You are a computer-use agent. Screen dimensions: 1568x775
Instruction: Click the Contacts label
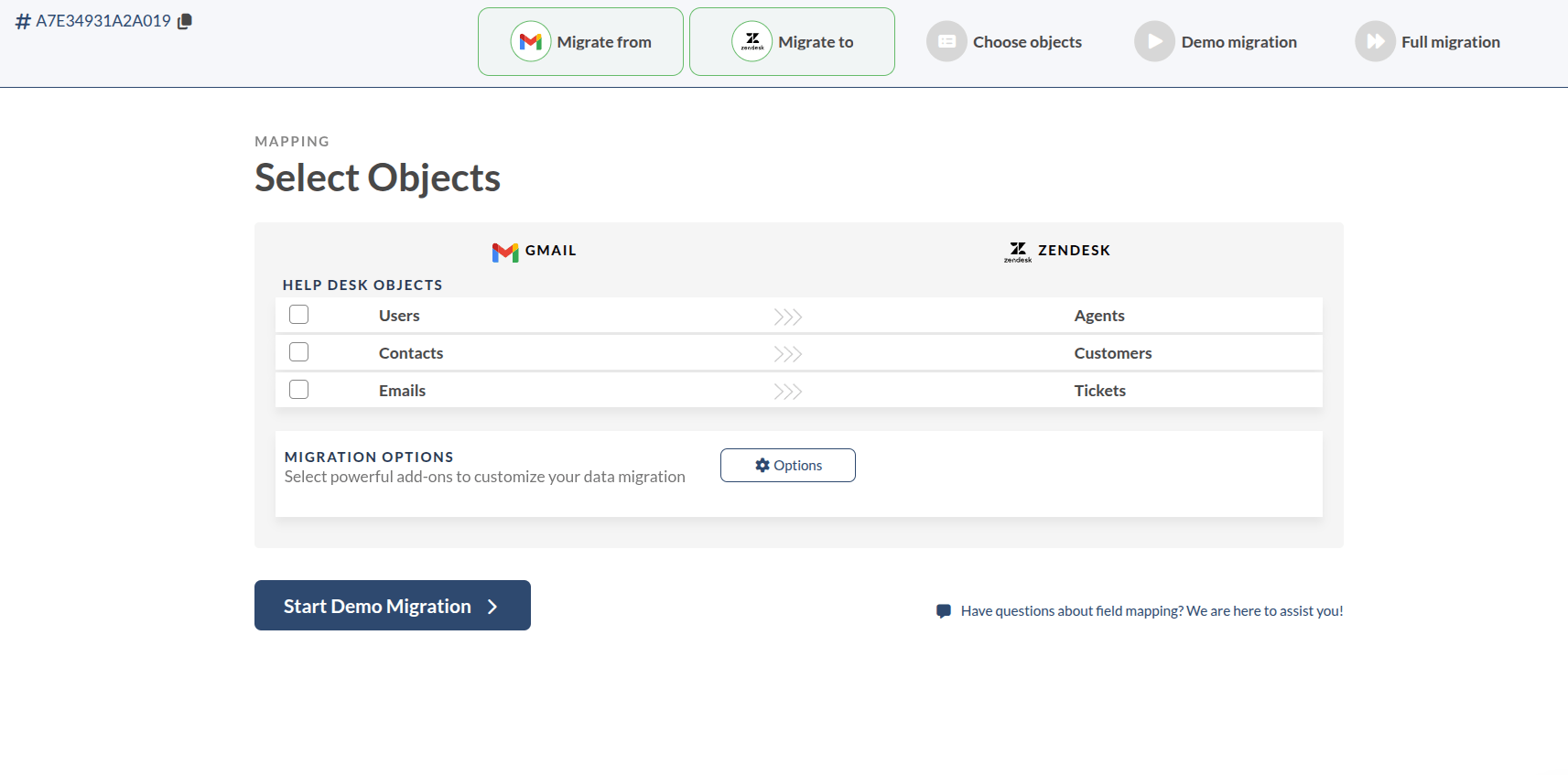pos(411,353)
